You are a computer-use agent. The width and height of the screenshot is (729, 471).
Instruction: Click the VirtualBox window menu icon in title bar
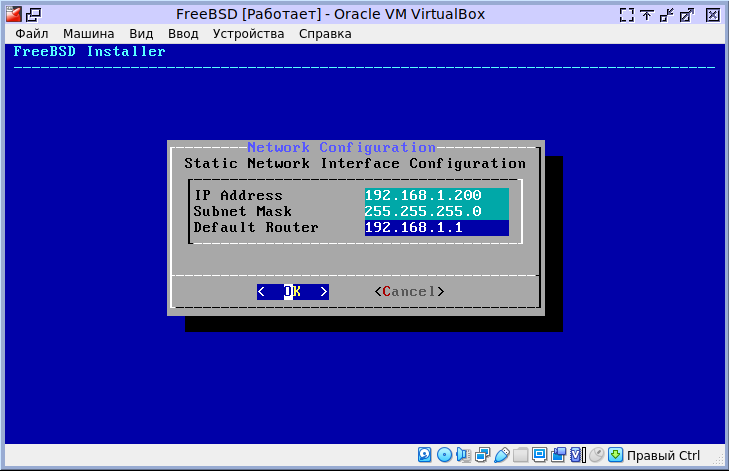point(14,14)
